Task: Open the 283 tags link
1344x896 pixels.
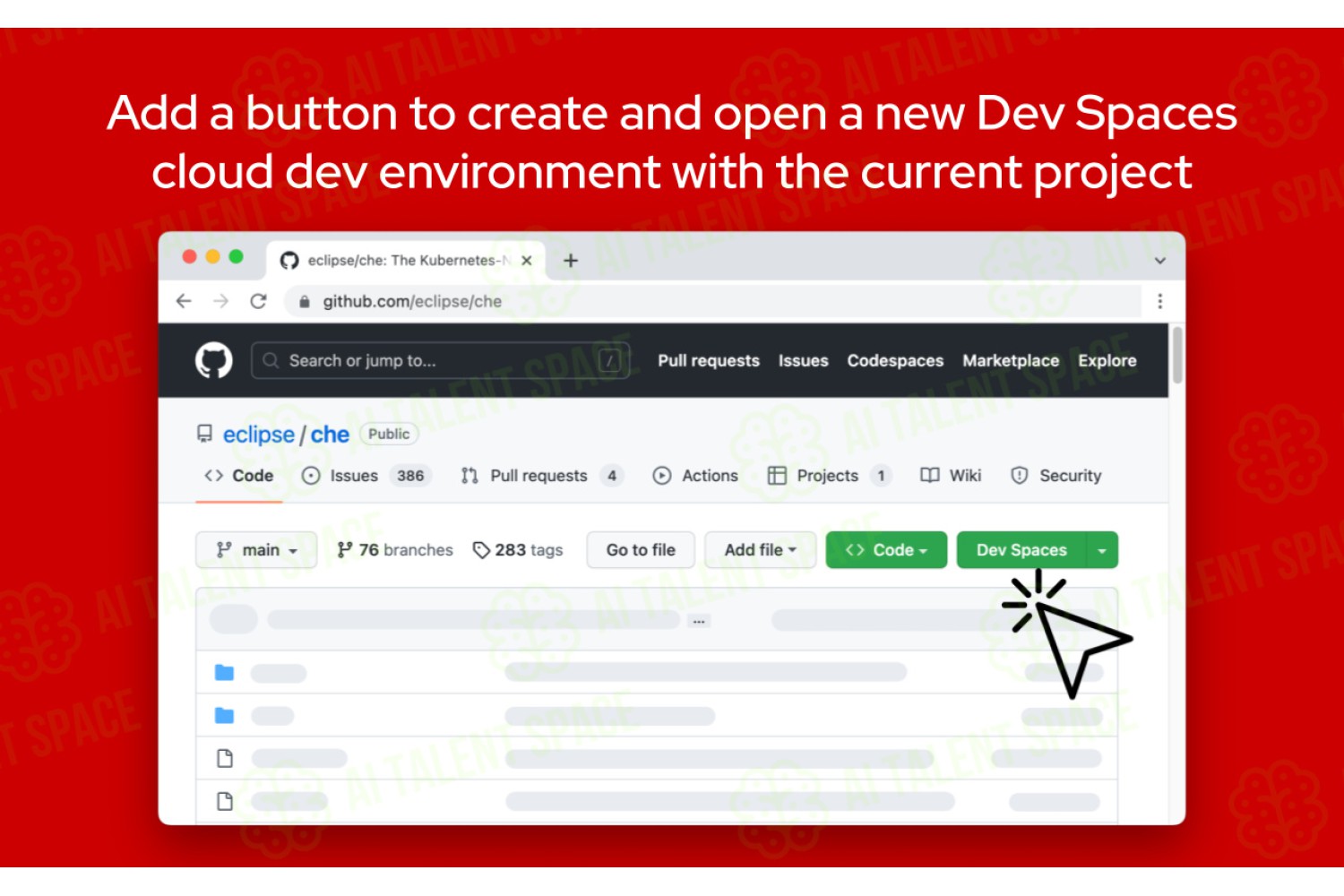Action: [518, 550]
